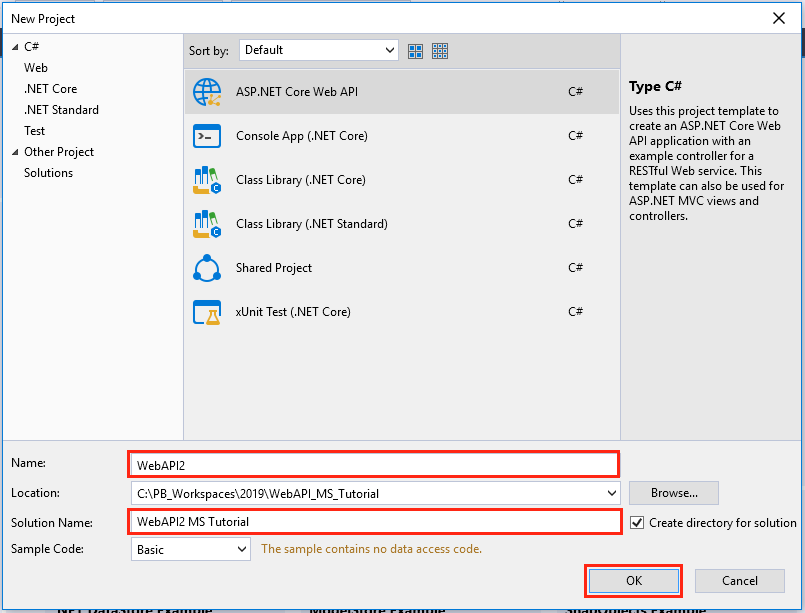Click the Solution Name input field

tap(374, 521)
